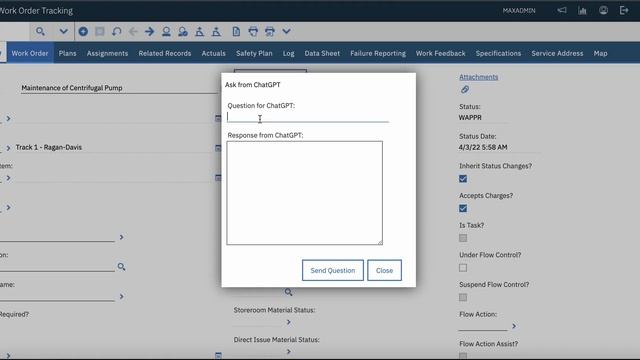Image resolution: width=640 pixels, height=360 pixels.
Task: Go to the previous record with left arrow
Action: [133, 31]
